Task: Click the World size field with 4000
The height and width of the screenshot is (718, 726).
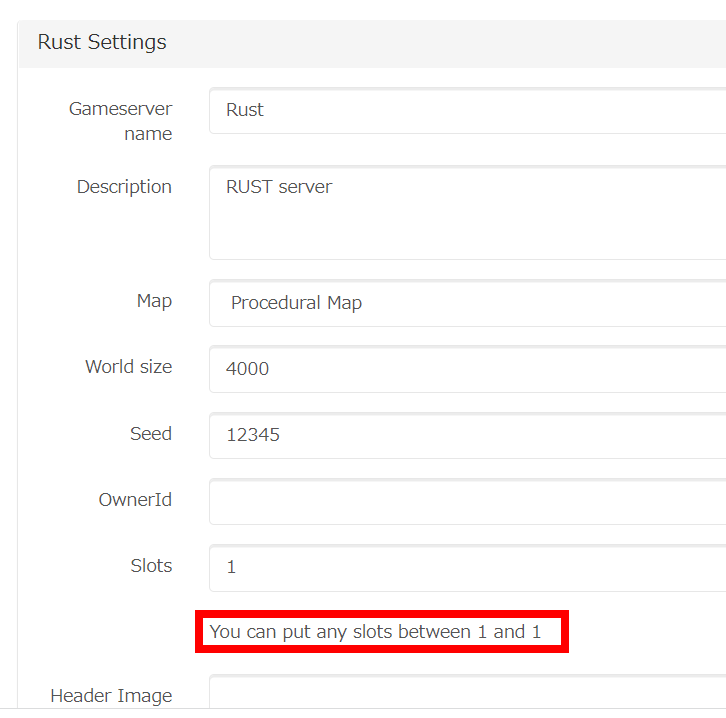Action: coord(468,369)
